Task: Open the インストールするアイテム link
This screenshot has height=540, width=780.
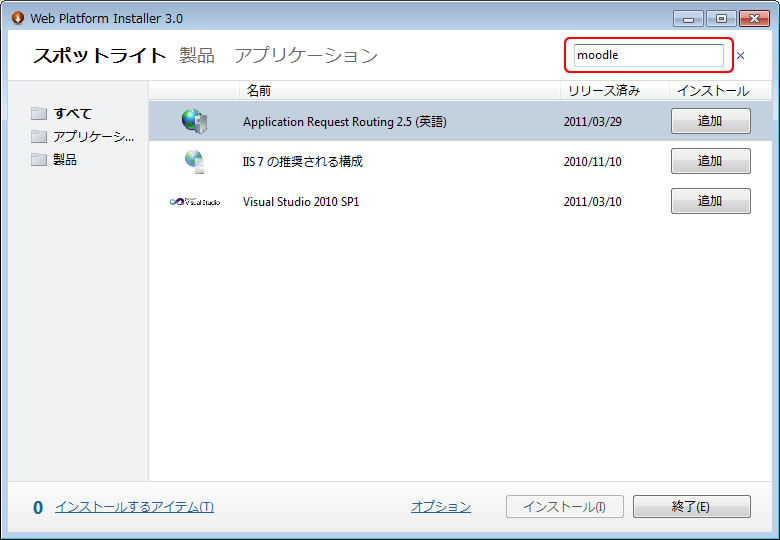Action: [134, 507]
